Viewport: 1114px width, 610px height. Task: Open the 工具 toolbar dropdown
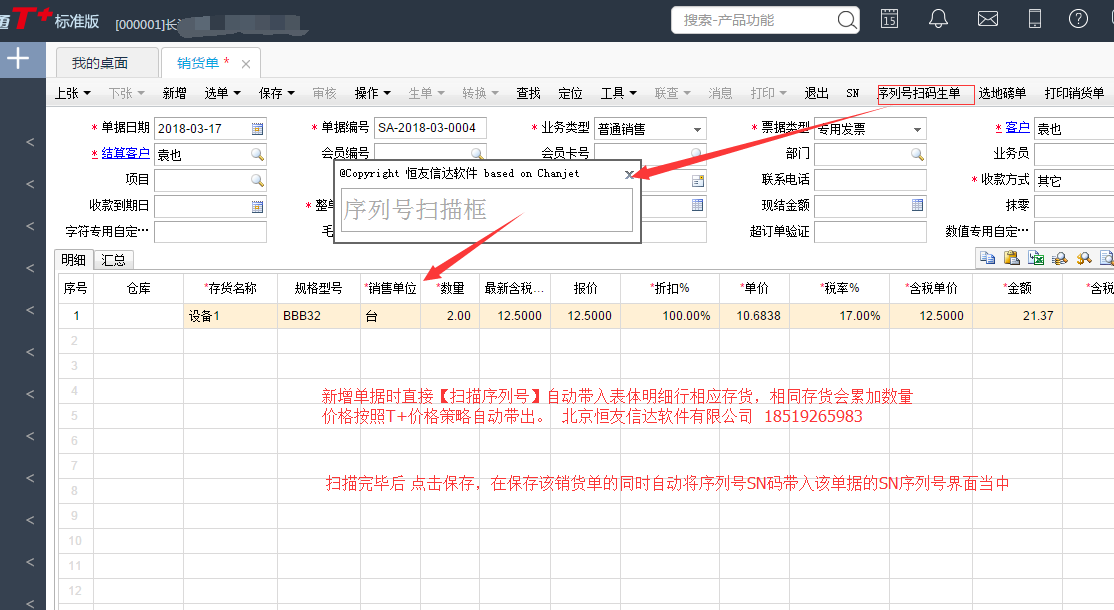tap(618, 93)
